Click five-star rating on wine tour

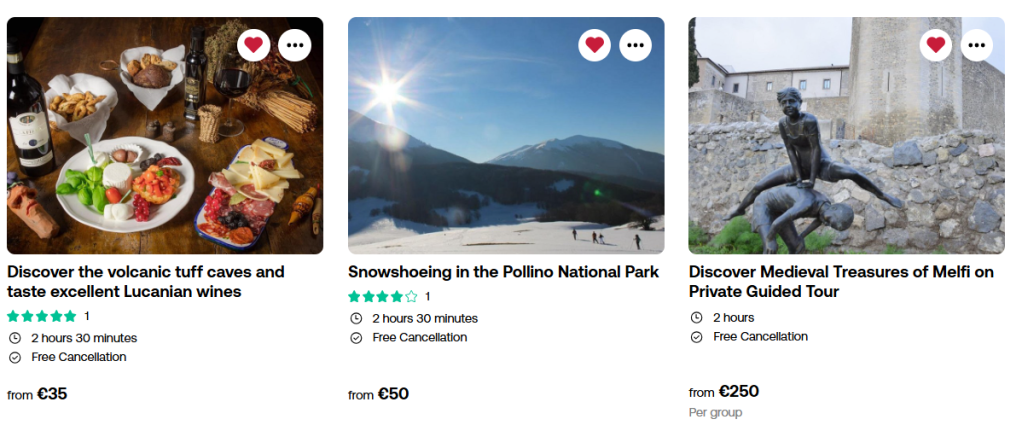click(x=41, y=316)
